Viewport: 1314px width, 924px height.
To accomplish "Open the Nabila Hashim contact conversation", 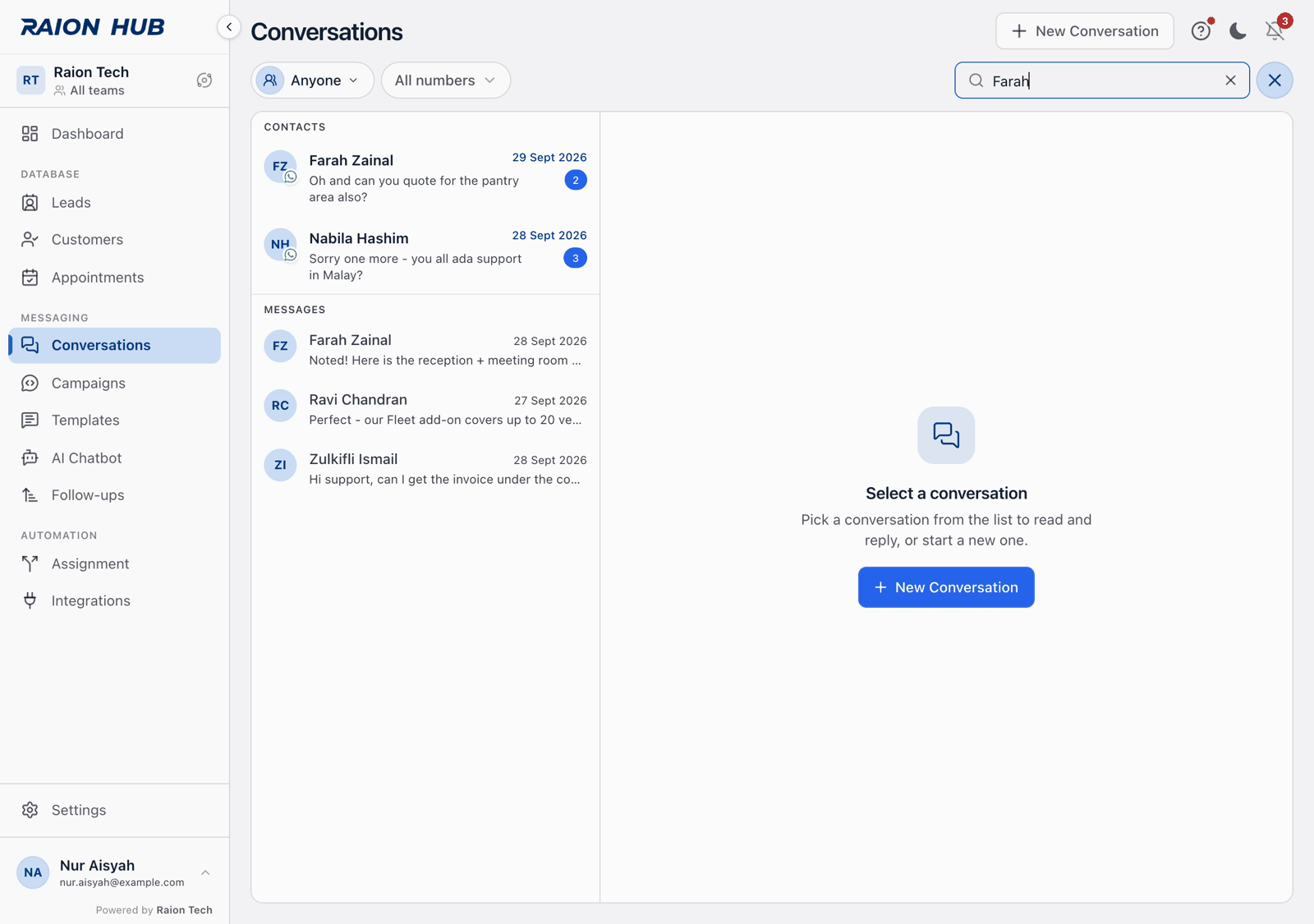I will pyautogui.click(x=425, y=255).
